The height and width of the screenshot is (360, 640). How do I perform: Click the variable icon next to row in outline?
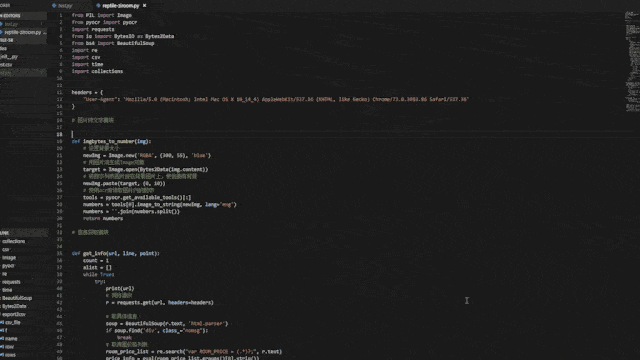(x=2, y=347)
